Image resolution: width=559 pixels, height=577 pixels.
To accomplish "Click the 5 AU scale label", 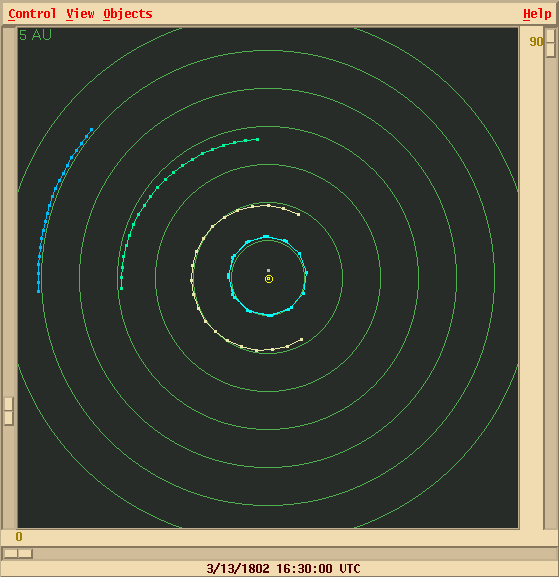I will click(x=35, y=35).
